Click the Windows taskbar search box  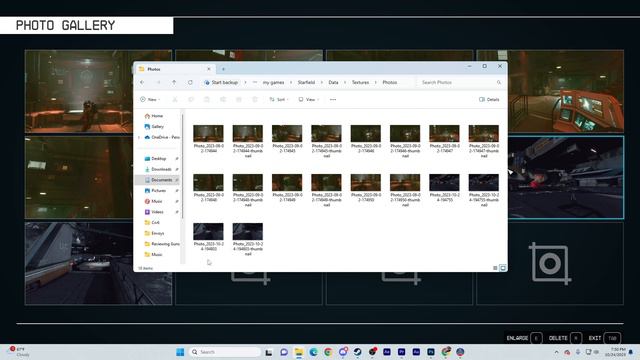pyautogui.click(x=224, y=352)
